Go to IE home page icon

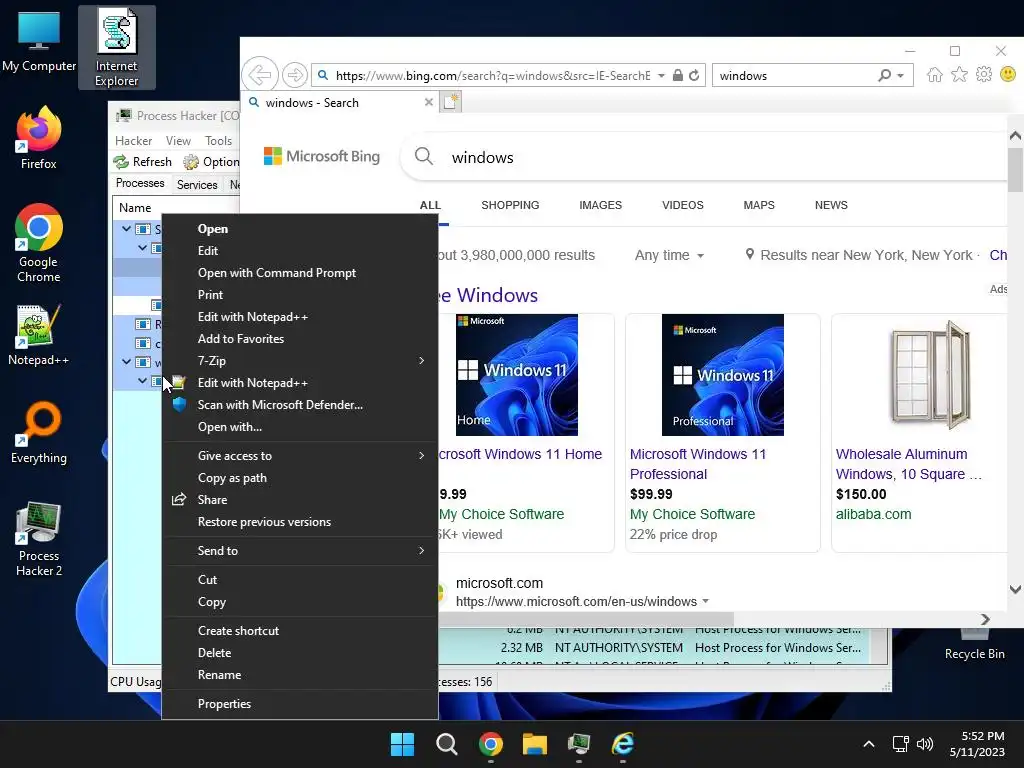click(935, 75)
